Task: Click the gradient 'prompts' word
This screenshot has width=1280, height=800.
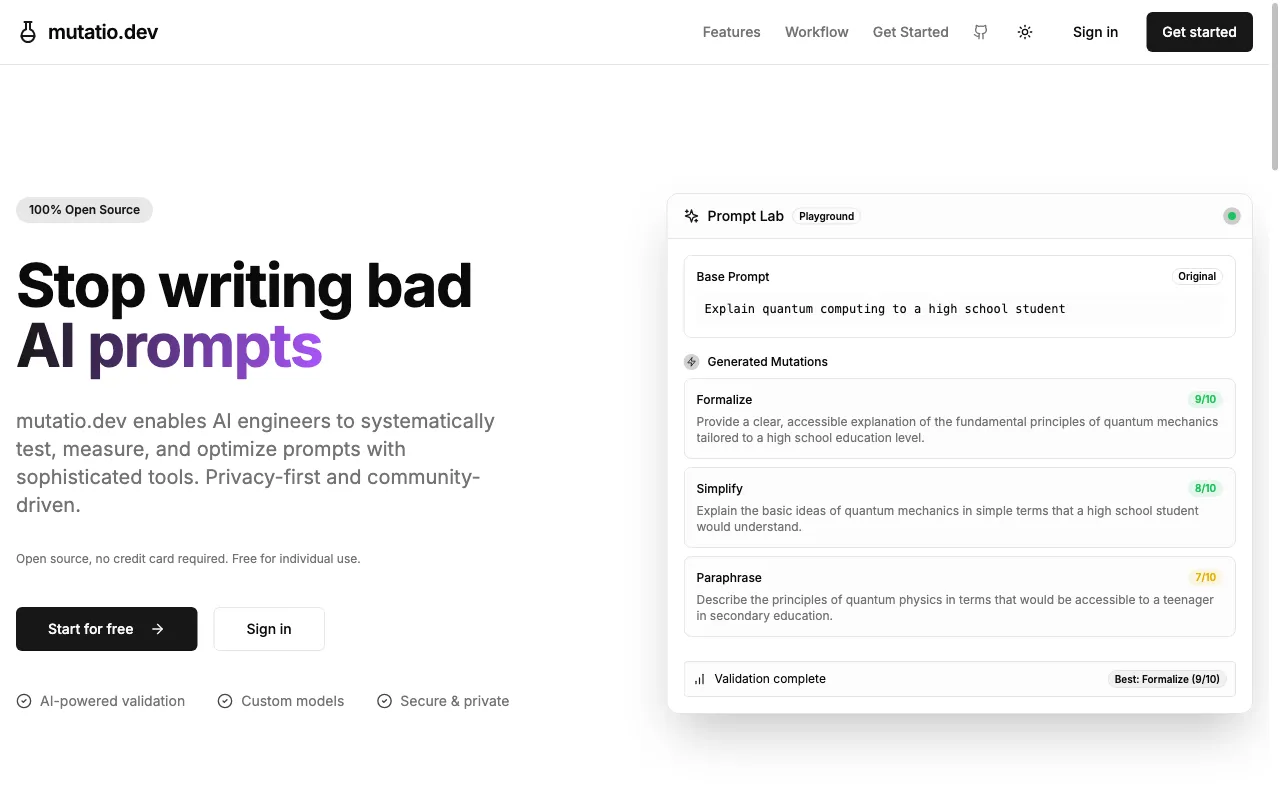Action: coord(205,348)
